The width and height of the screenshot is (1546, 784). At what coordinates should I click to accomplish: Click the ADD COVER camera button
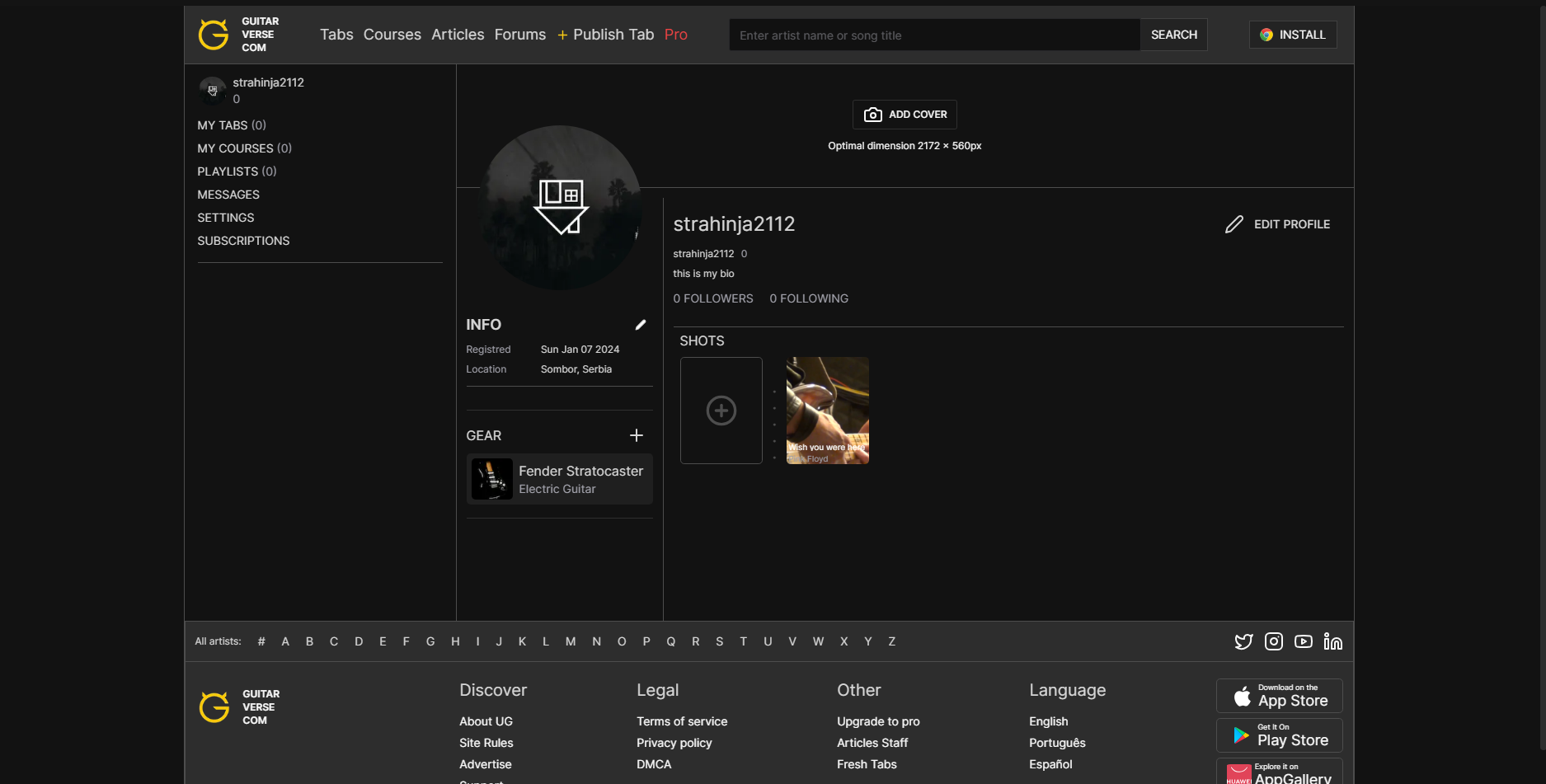pyautogui.click(x=905, y=115)
